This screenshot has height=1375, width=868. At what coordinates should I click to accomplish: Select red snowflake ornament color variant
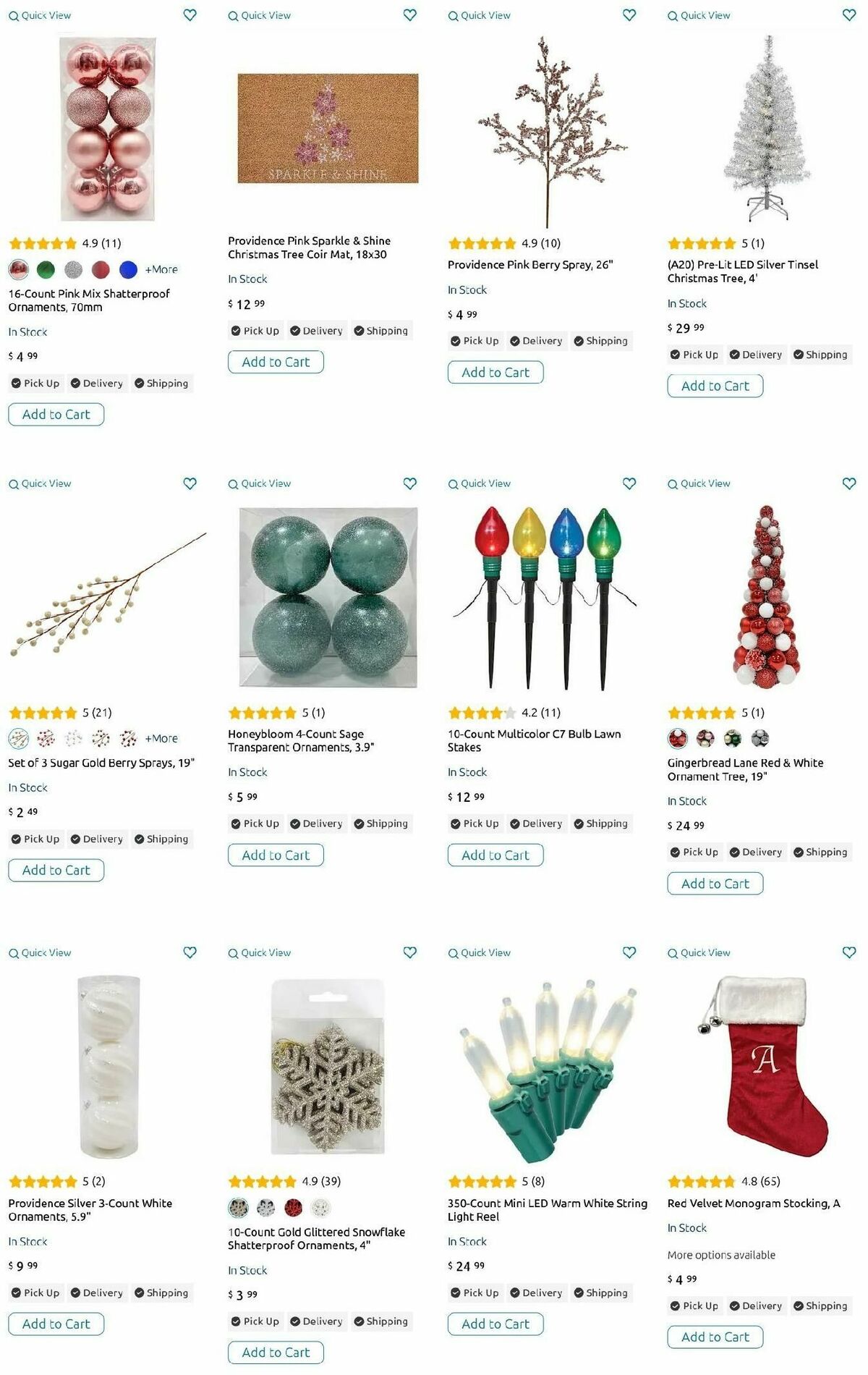293,1207
